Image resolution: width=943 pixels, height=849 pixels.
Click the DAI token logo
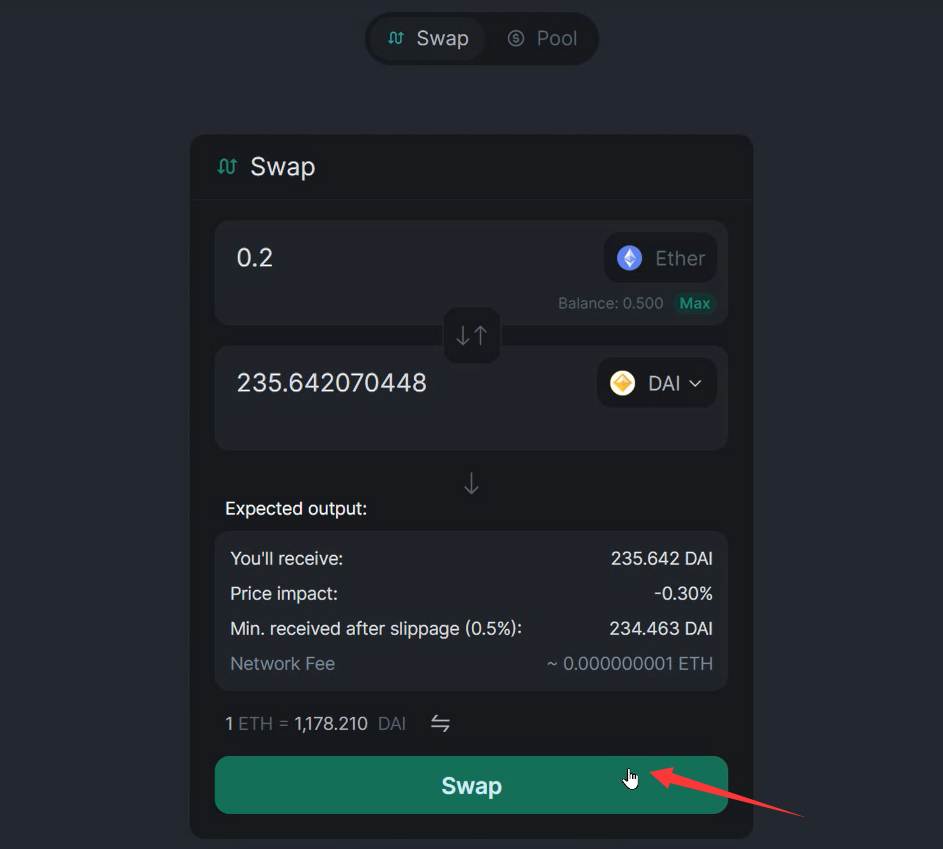621,382
